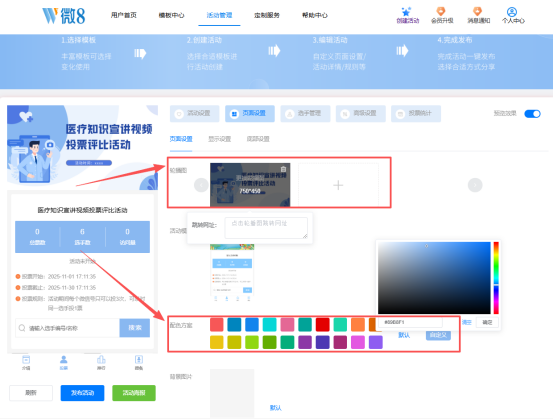Click 访问量 count in preview stats
Viewport: 554px width, 419px height.
tap(128, 237)
